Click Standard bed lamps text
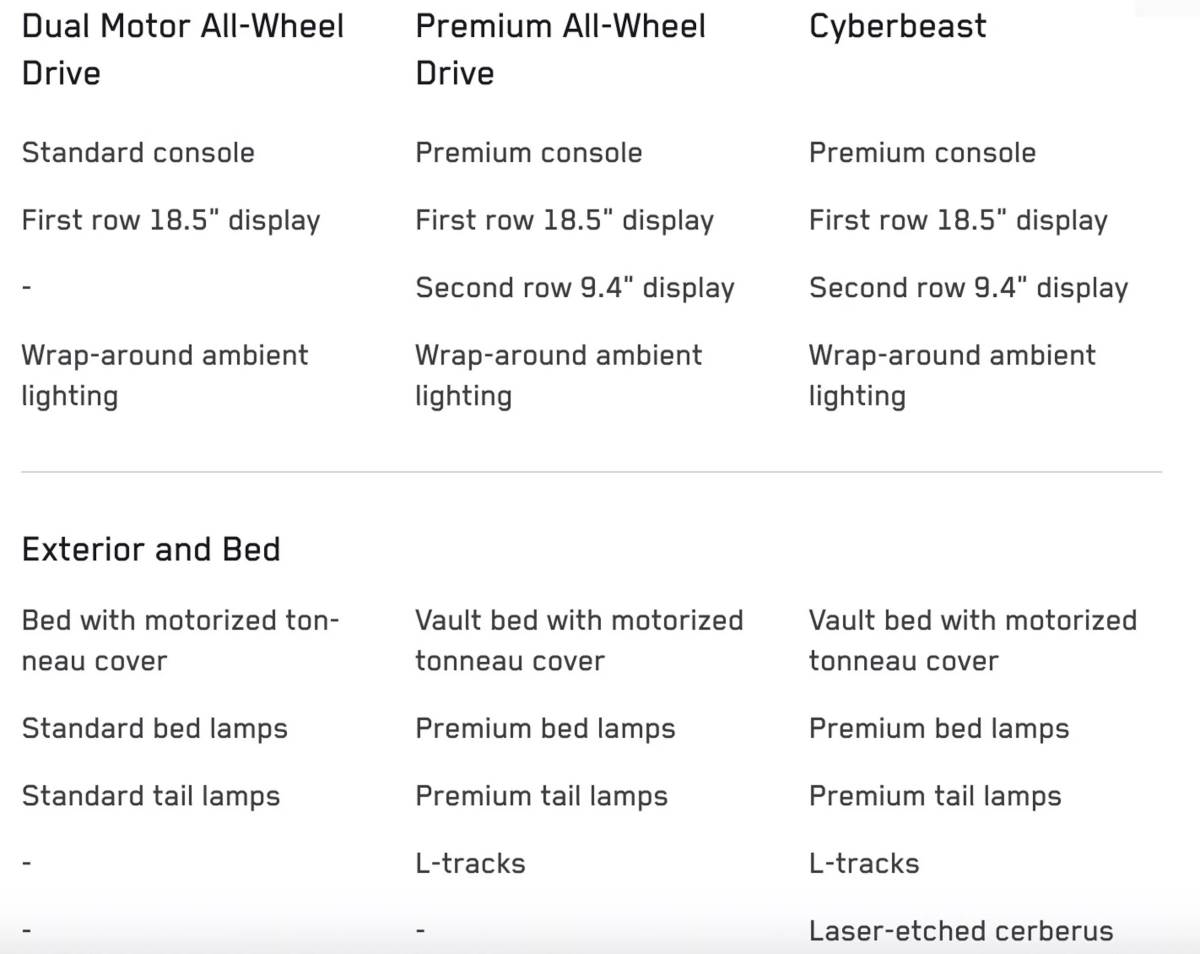This screenshot has height=954, width=1200. coord(155,728)
